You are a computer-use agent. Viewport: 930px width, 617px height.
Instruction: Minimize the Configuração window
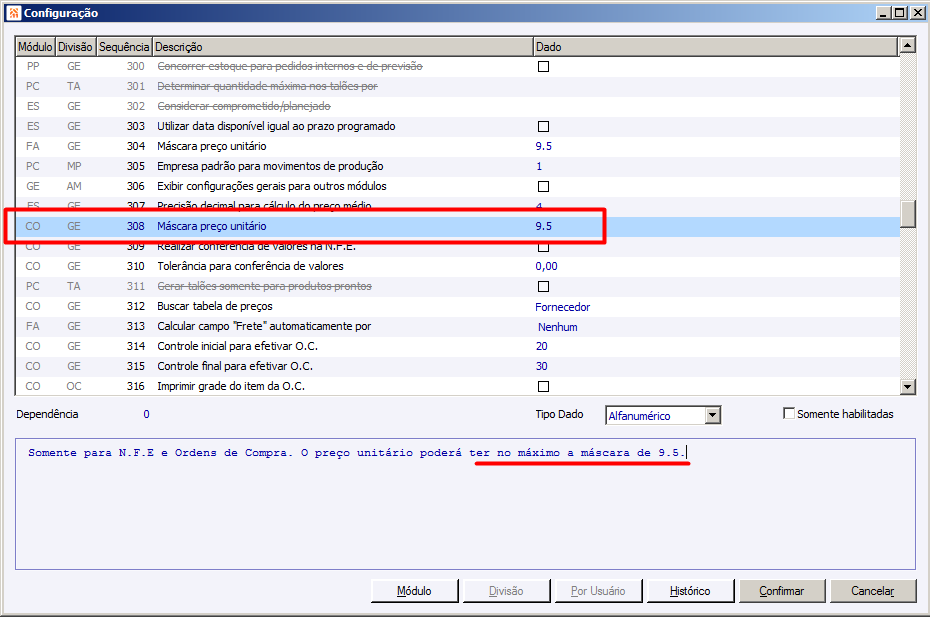tap(883, 12)
